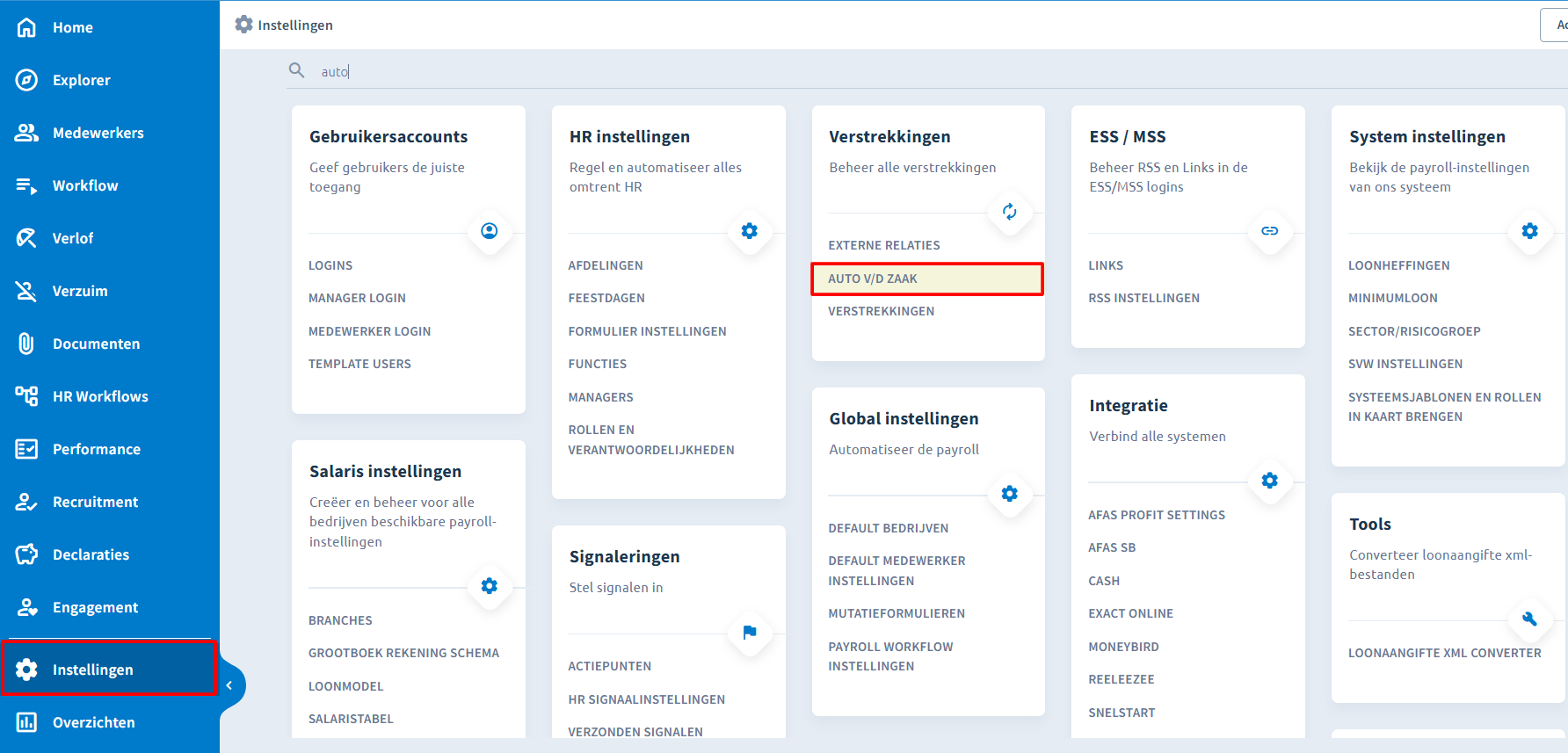This screenshot has width=1568, height=753.
Task: Select SNELSTART integration link
Action: pyautogui.click(x=1122, y=713)
